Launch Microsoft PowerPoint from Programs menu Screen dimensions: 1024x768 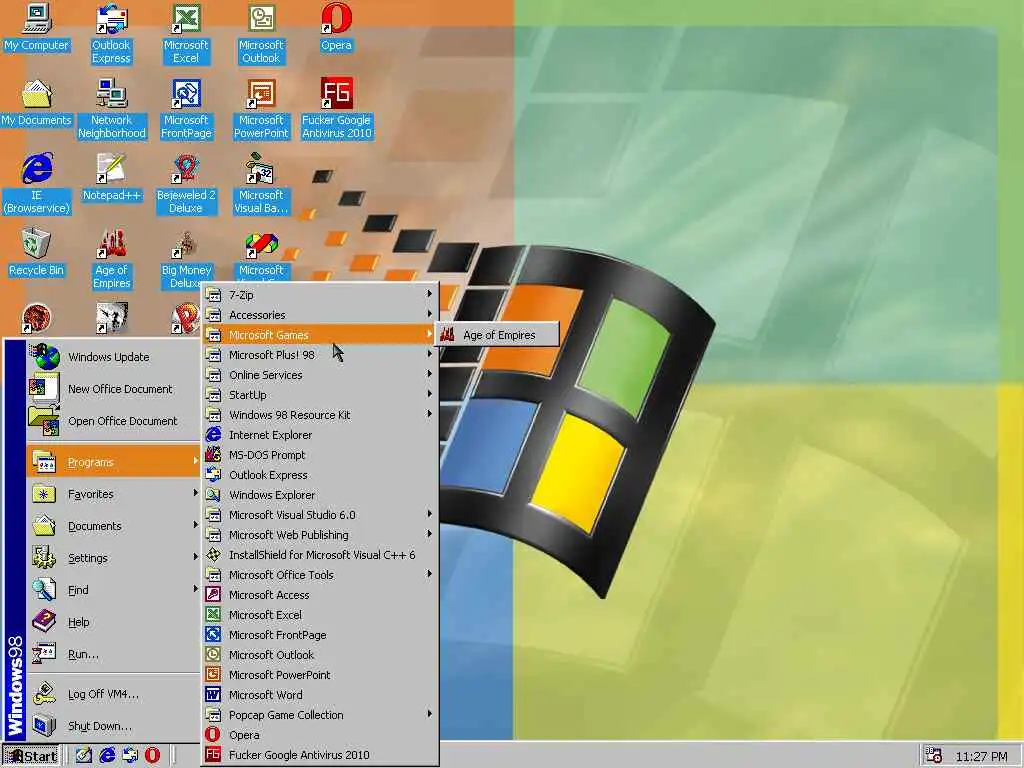320,675
